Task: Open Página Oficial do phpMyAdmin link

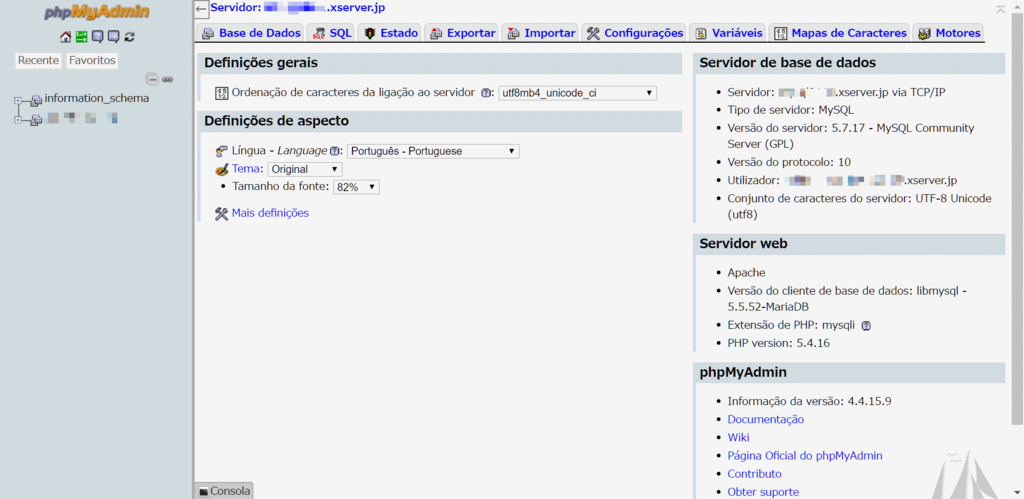Action: click(805, 456)
